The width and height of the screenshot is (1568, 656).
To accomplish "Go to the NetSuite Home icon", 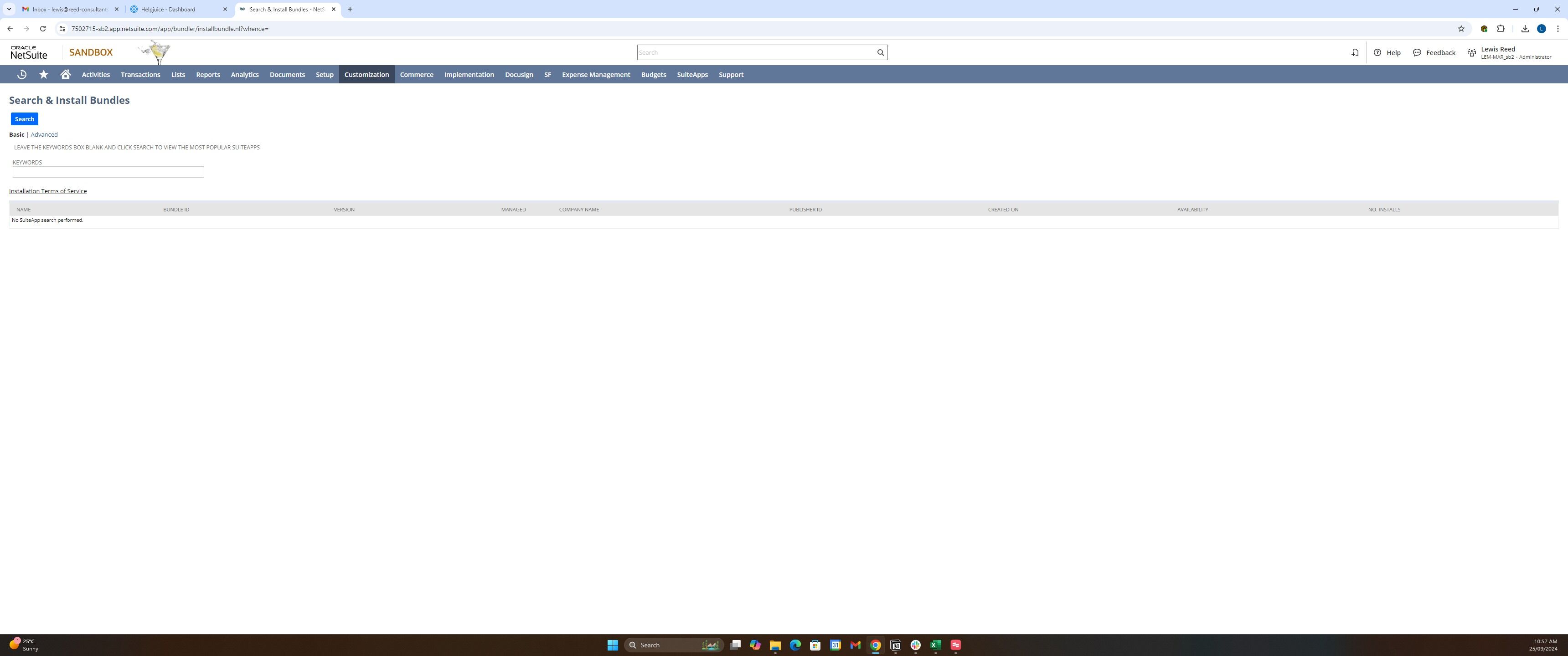I will coord(66,74).
